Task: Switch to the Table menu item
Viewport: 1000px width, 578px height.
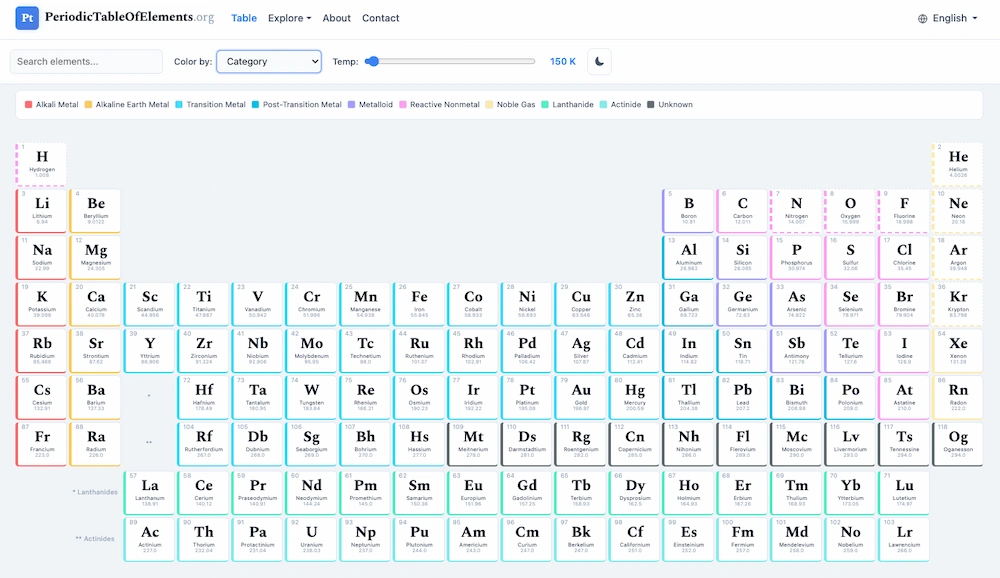Action: [244, 17]
